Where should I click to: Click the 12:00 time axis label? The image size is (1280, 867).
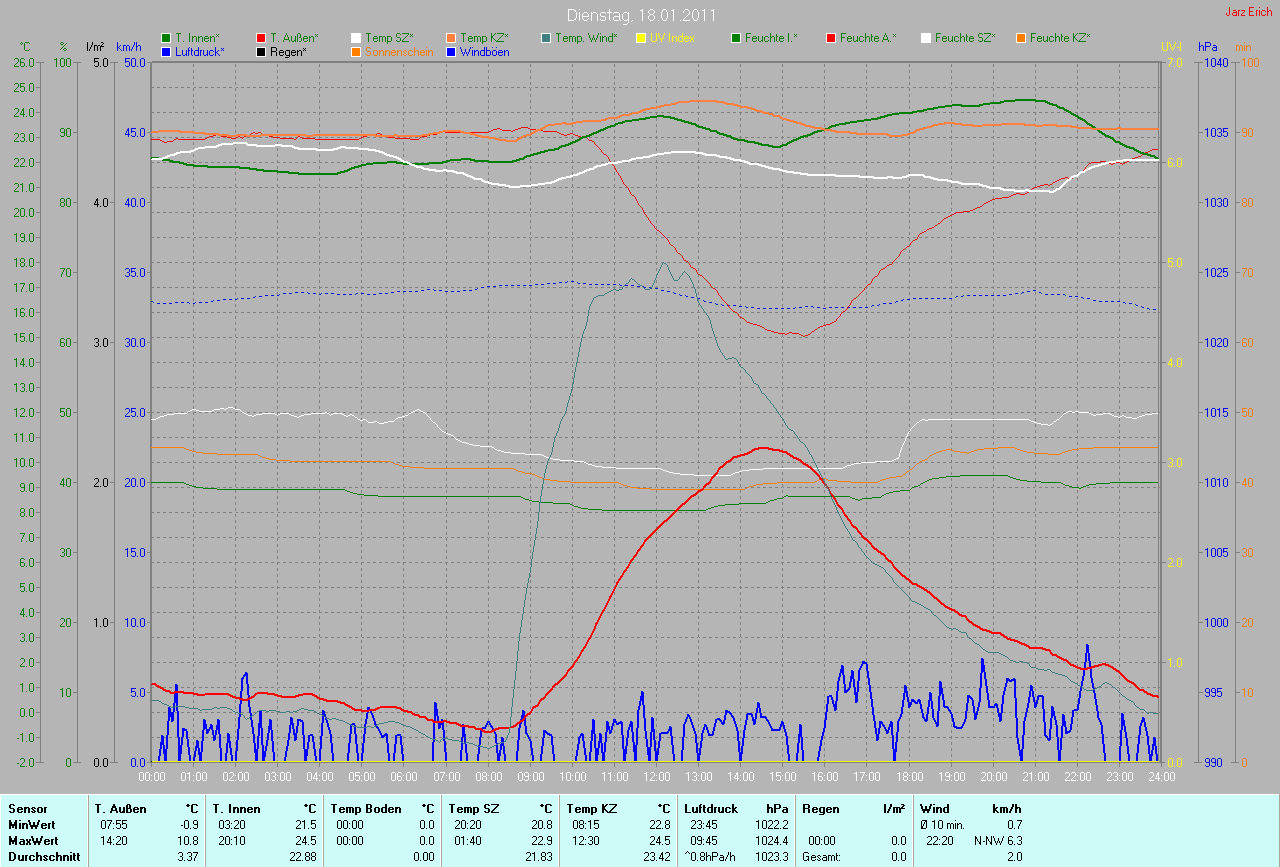[656, 776]
